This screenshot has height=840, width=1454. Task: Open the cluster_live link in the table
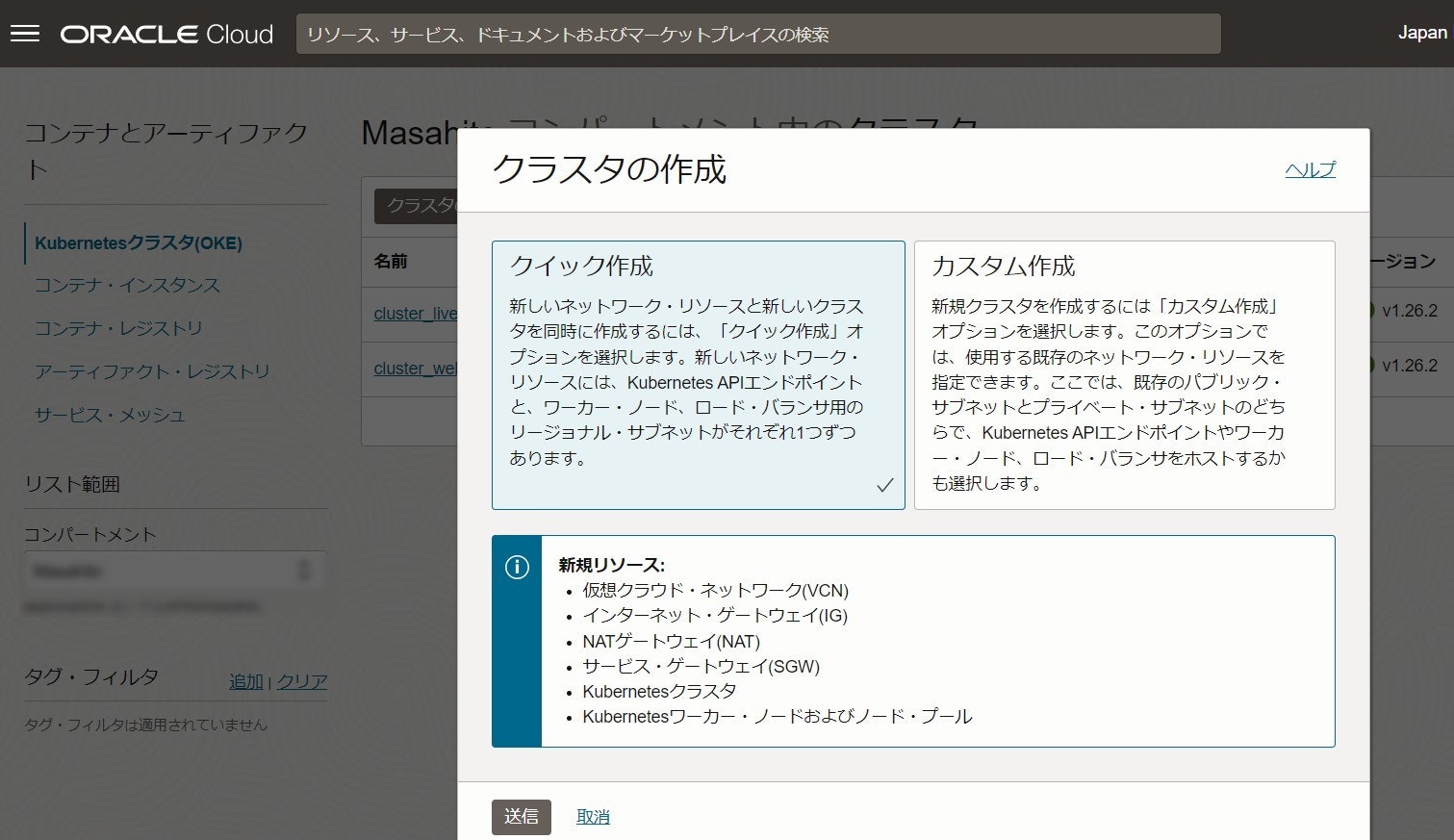(x=416, y=314)
